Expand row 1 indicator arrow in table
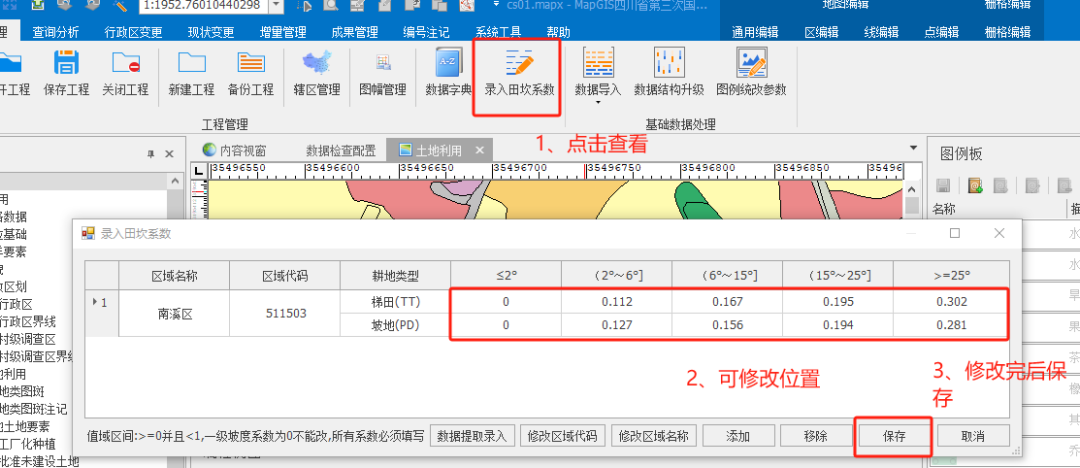The width and height of the screenshot is (1080, 468). [96, 301]
